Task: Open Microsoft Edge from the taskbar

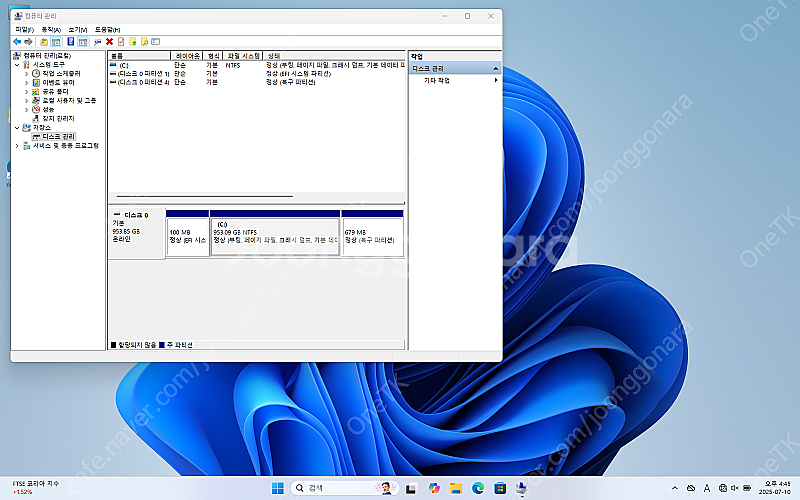Action: point(478,488)
